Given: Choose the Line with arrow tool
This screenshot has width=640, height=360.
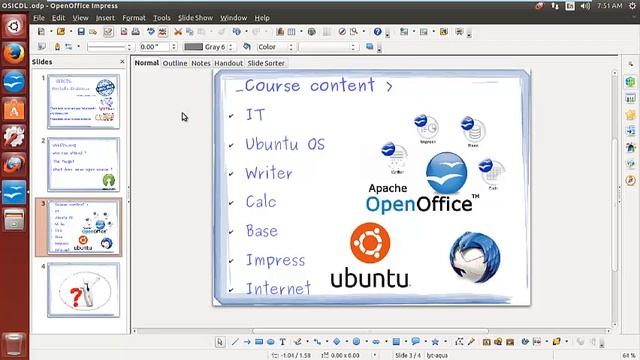Looking at the screenshot, I should point(247,342).
